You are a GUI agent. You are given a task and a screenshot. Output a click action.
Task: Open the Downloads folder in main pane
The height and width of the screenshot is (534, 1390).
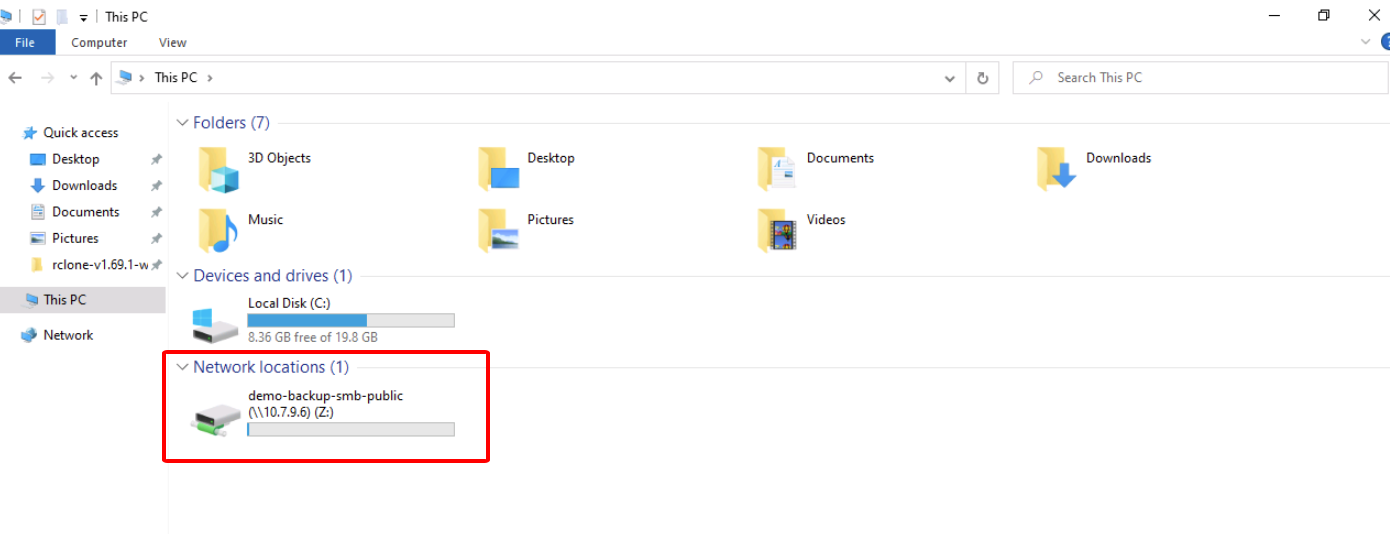(x=1057, y=168)
